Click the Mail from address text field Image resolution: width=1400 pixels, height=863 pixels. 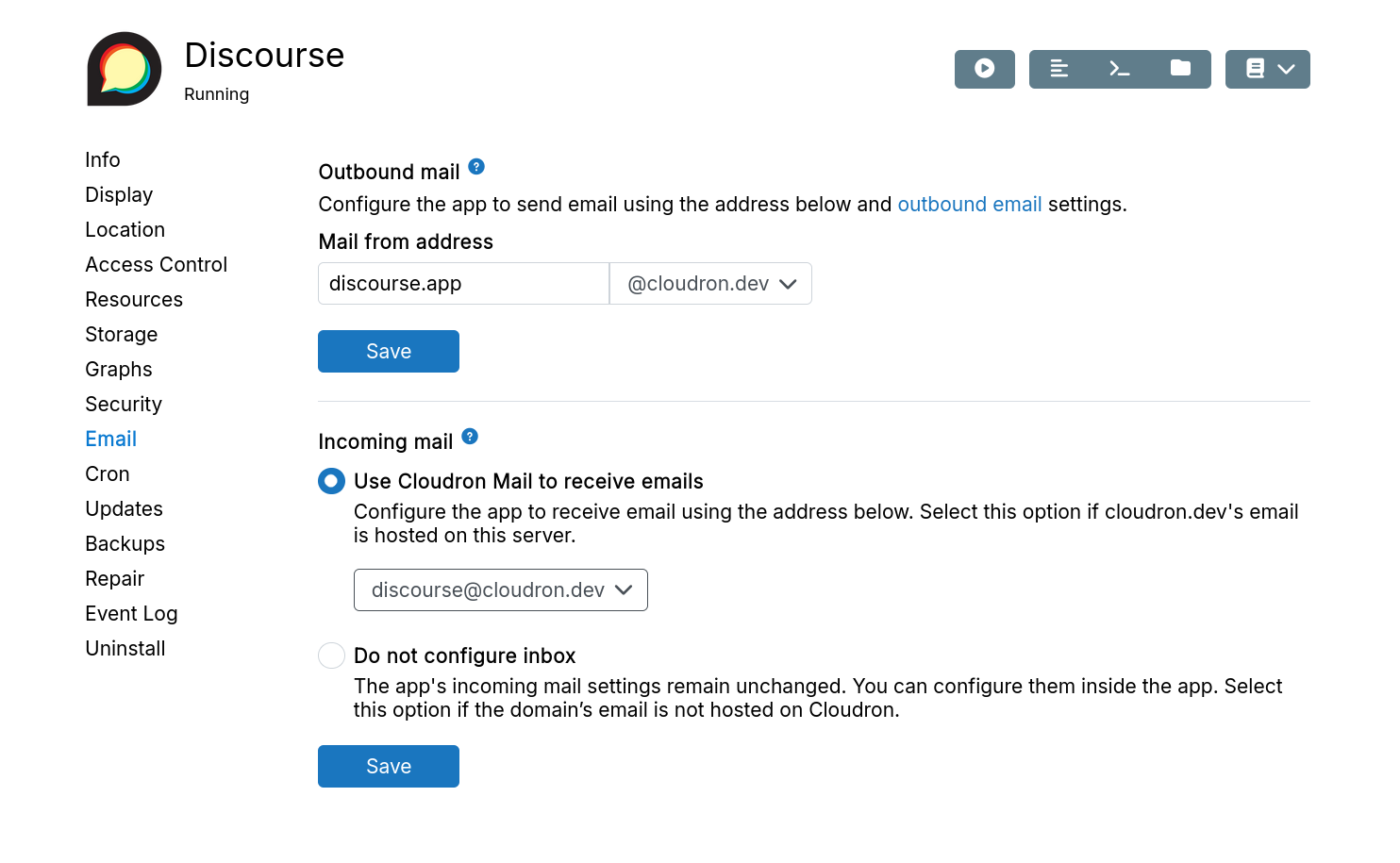(463, 284)
